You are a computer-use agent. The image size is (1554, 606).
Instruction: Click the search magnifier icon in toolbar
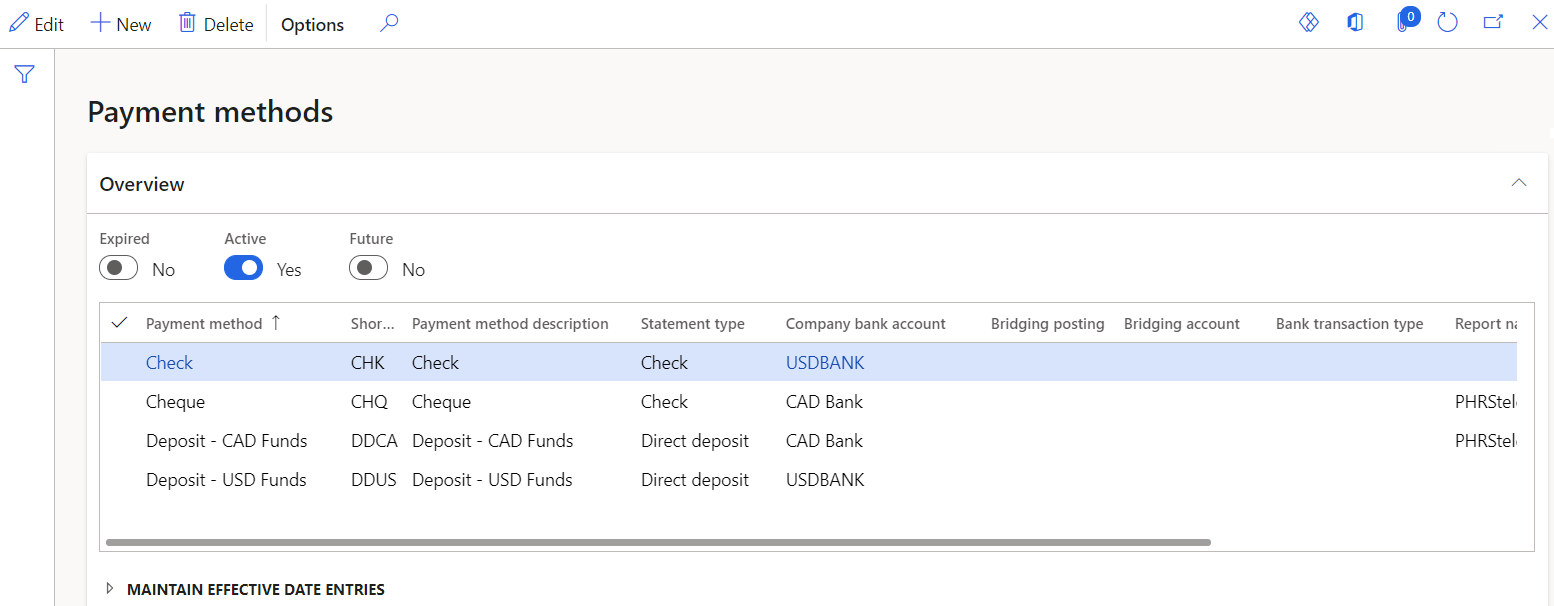389,23
